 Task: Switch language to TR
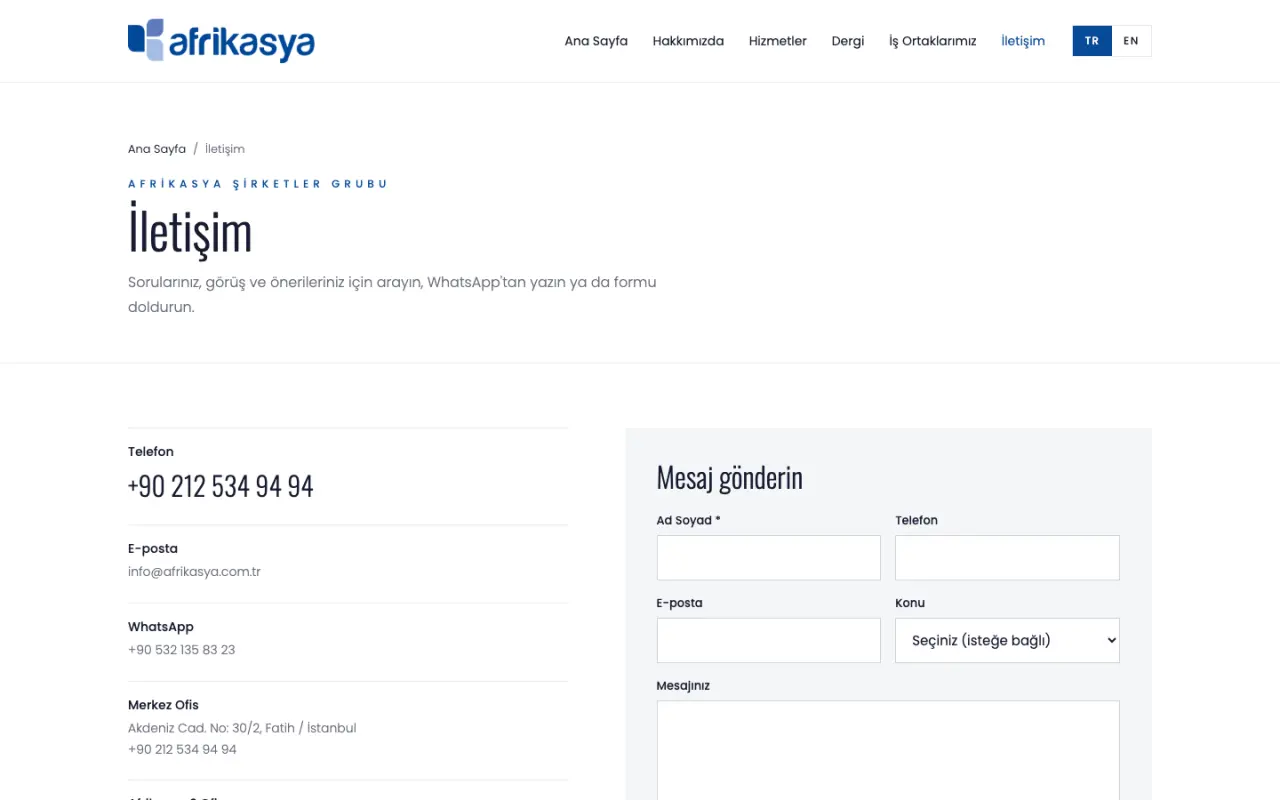click(1092, 41)
